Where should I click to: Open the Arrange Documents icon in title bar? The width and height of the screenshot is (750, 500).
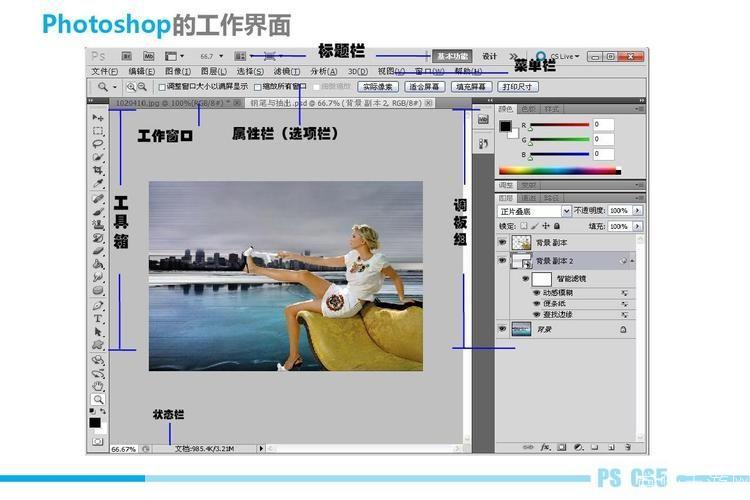(x=240, y=56)
